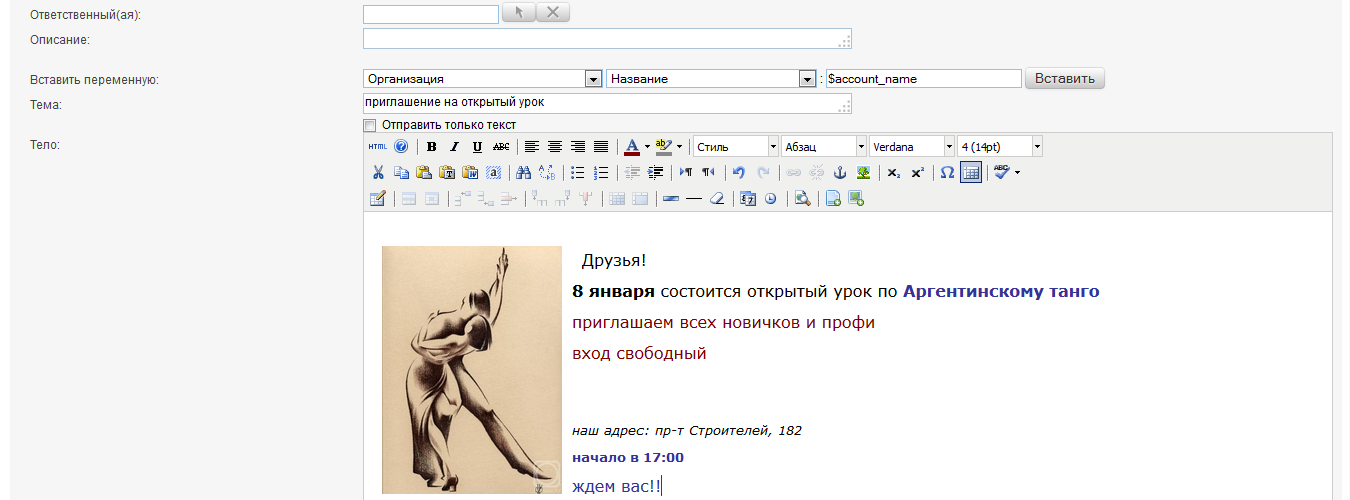Open find tool with binoculars icon
1350x500 pixels.
[523, 172]
